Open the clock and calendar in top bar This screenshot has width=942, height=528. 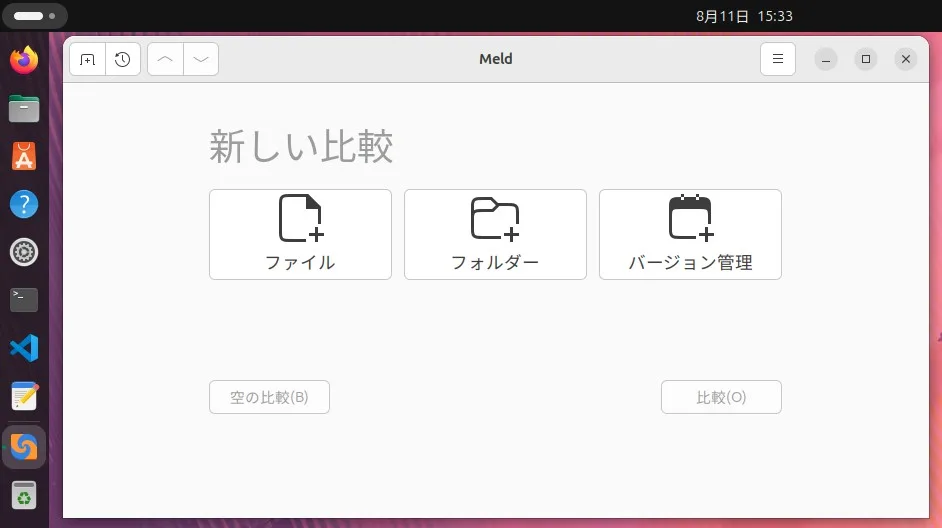coord(744,16)
